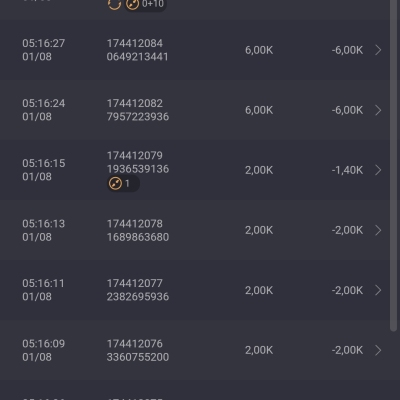Click the orange refresh circle icon
400x400 pixels.
pos(114,4)
